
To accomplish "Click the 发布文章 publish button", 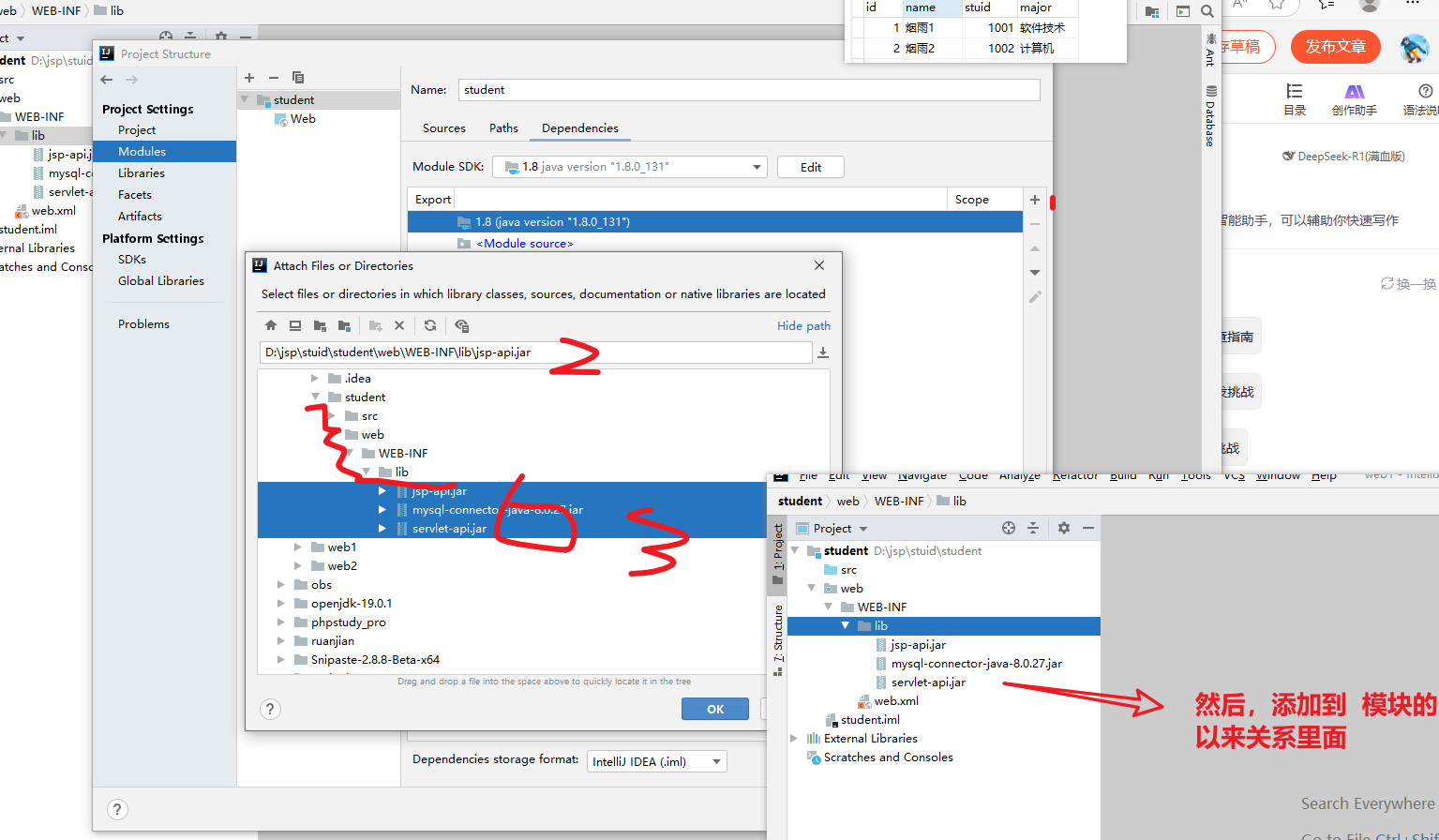I will 1336,47.
